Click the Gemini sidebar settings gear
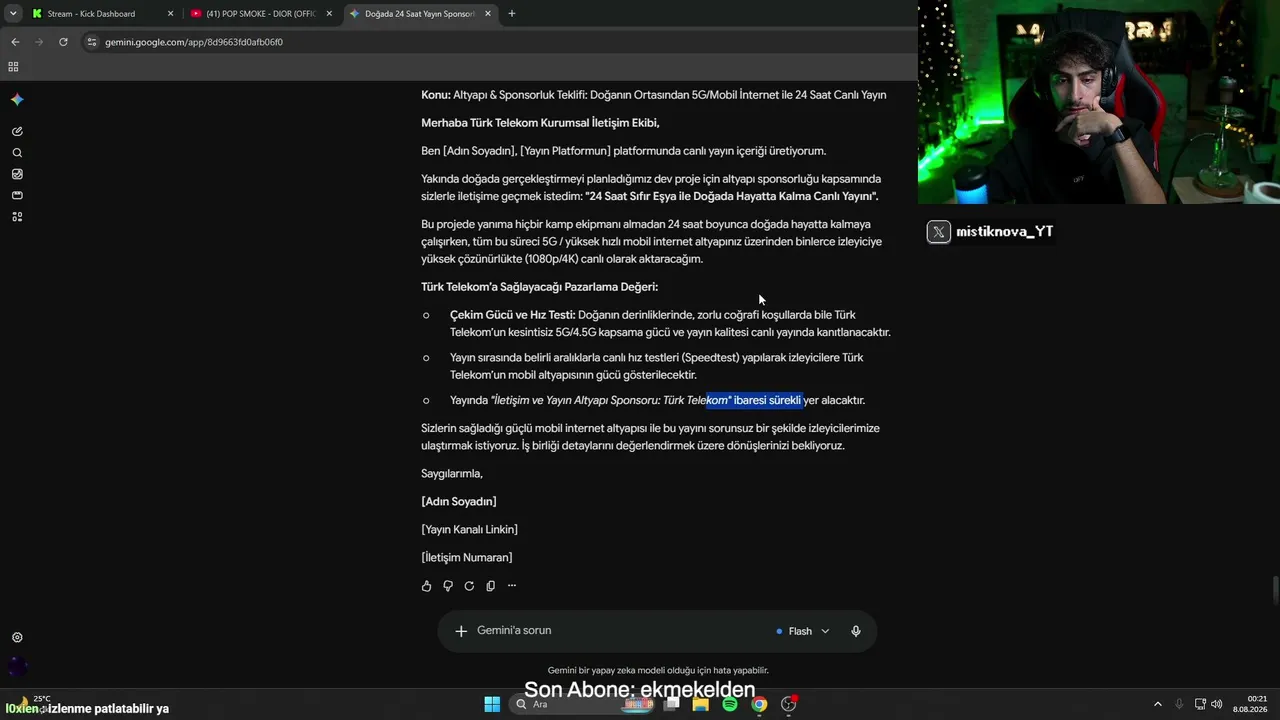 coord(17,638)
